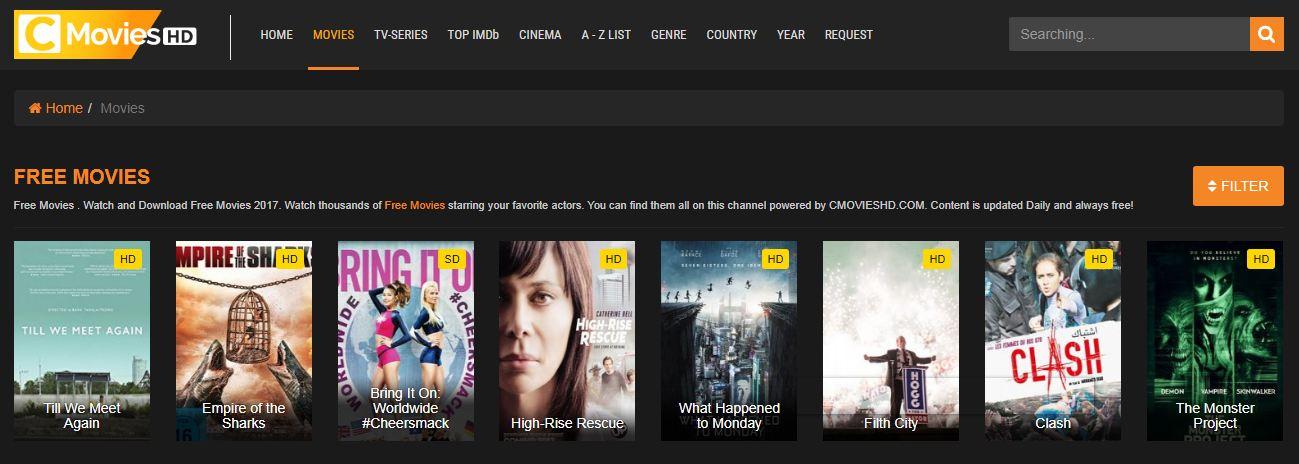1299x464 pixels.
Task: Open What Happened to Monday poster
Action: point(729,341)
